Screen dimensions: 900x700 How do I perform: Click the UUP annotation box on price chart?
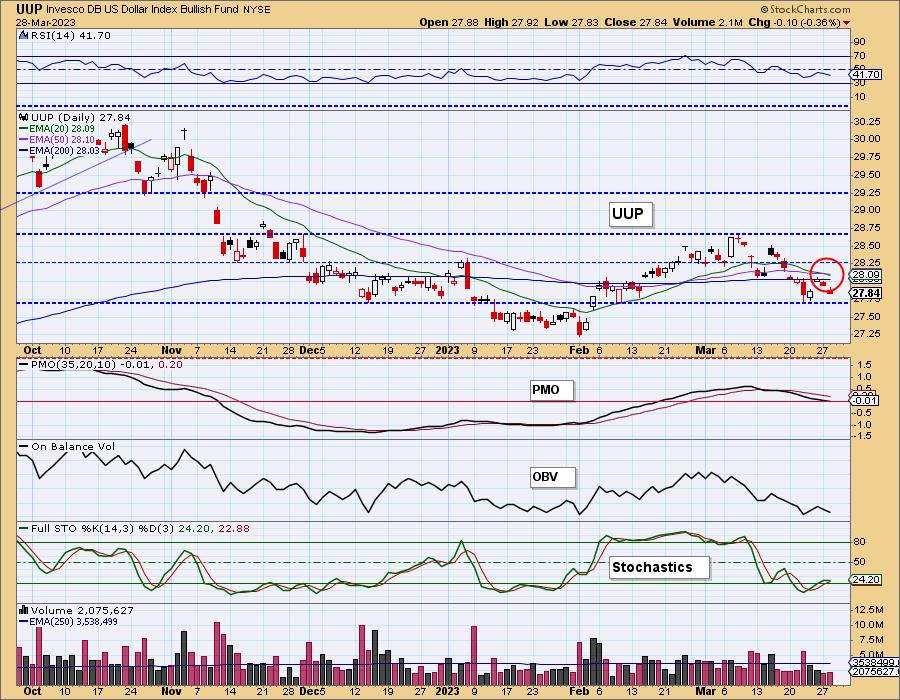pos(630,214)
